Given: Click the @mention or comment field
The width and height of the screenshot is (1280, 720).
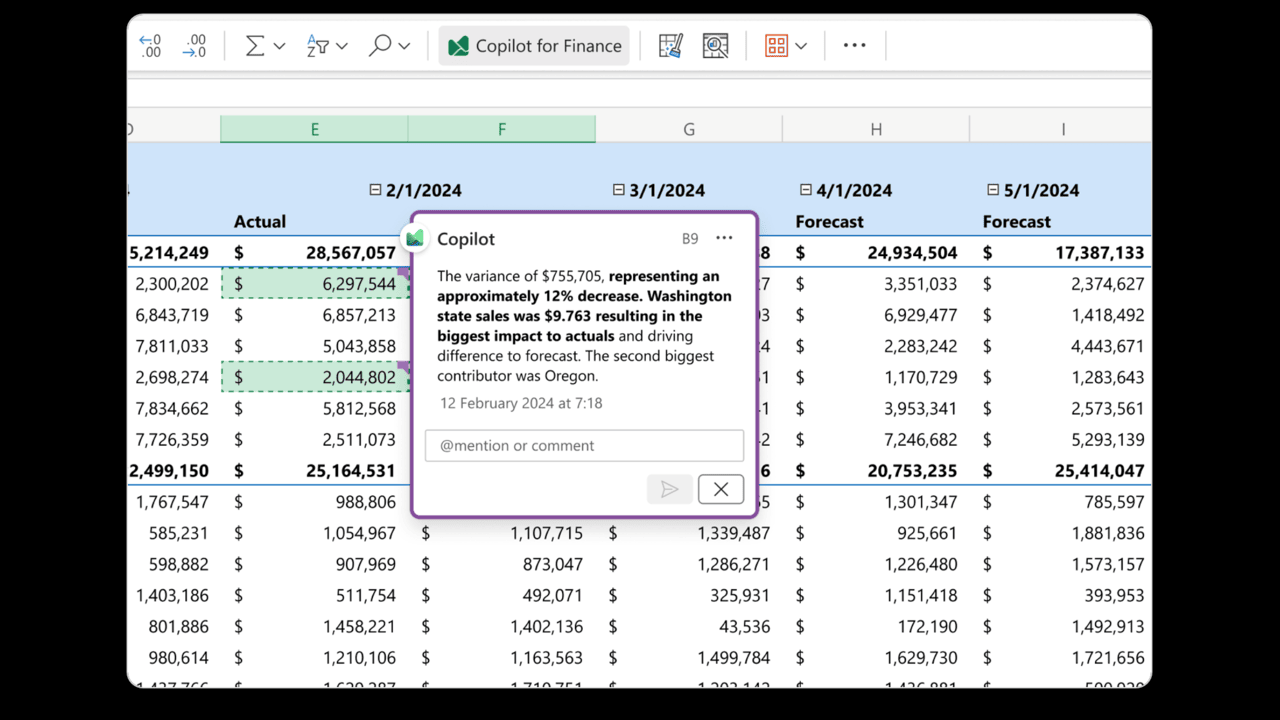Looking at the screenshot, I should [x=584, y=446].
